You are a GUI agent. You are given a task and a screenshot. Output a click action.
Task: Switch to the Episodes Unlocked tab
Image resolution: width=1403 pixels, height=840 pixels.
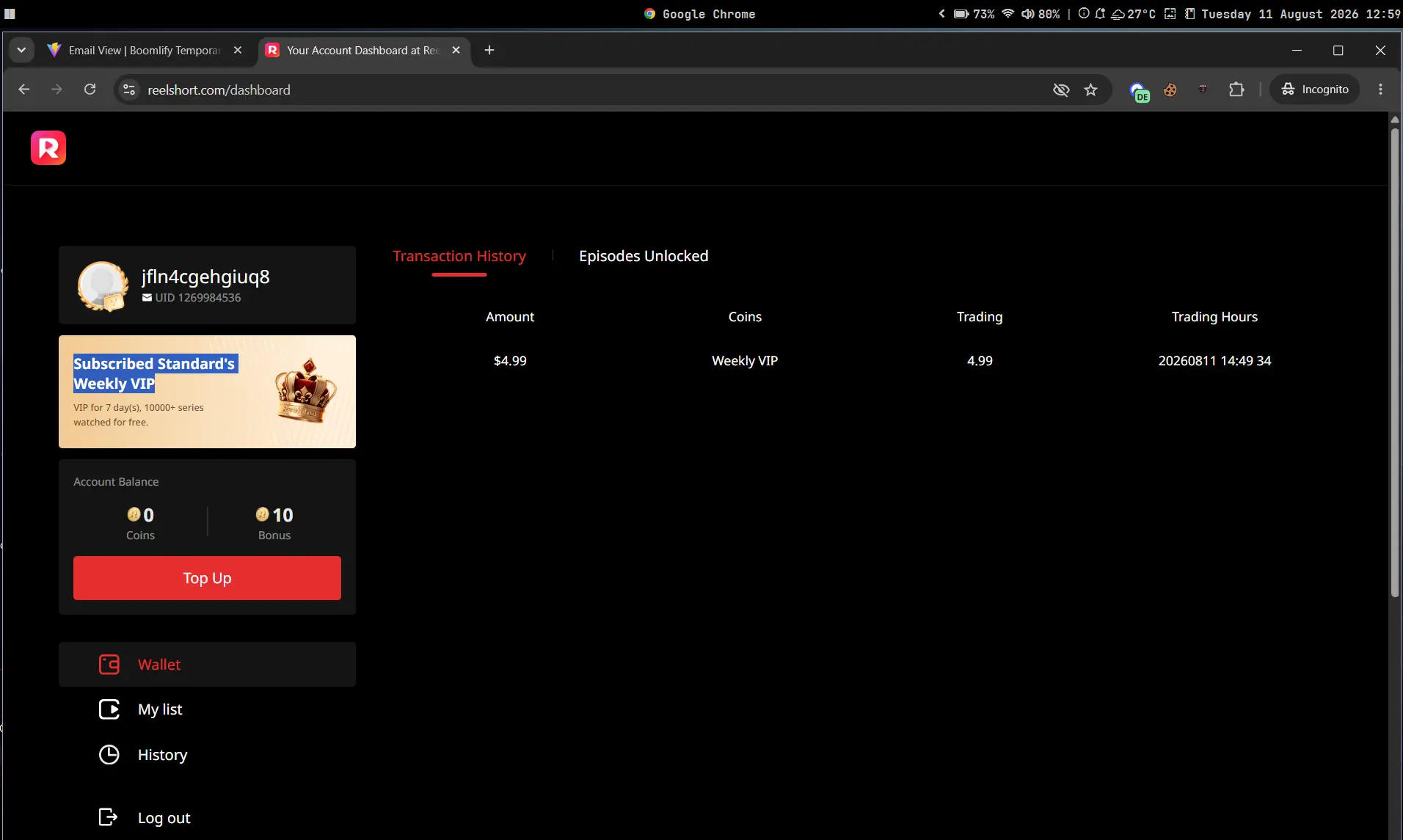click(644, 256)
